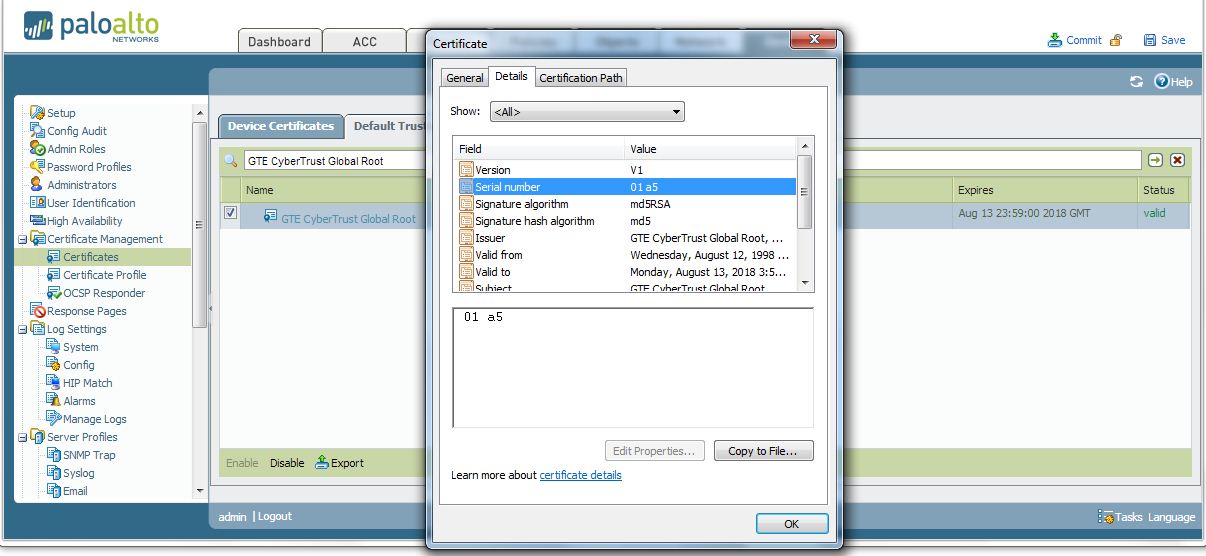Collapse the Server Profiles tree node
This screenshot has width=1206, height=556.
(x=23, y=437)
